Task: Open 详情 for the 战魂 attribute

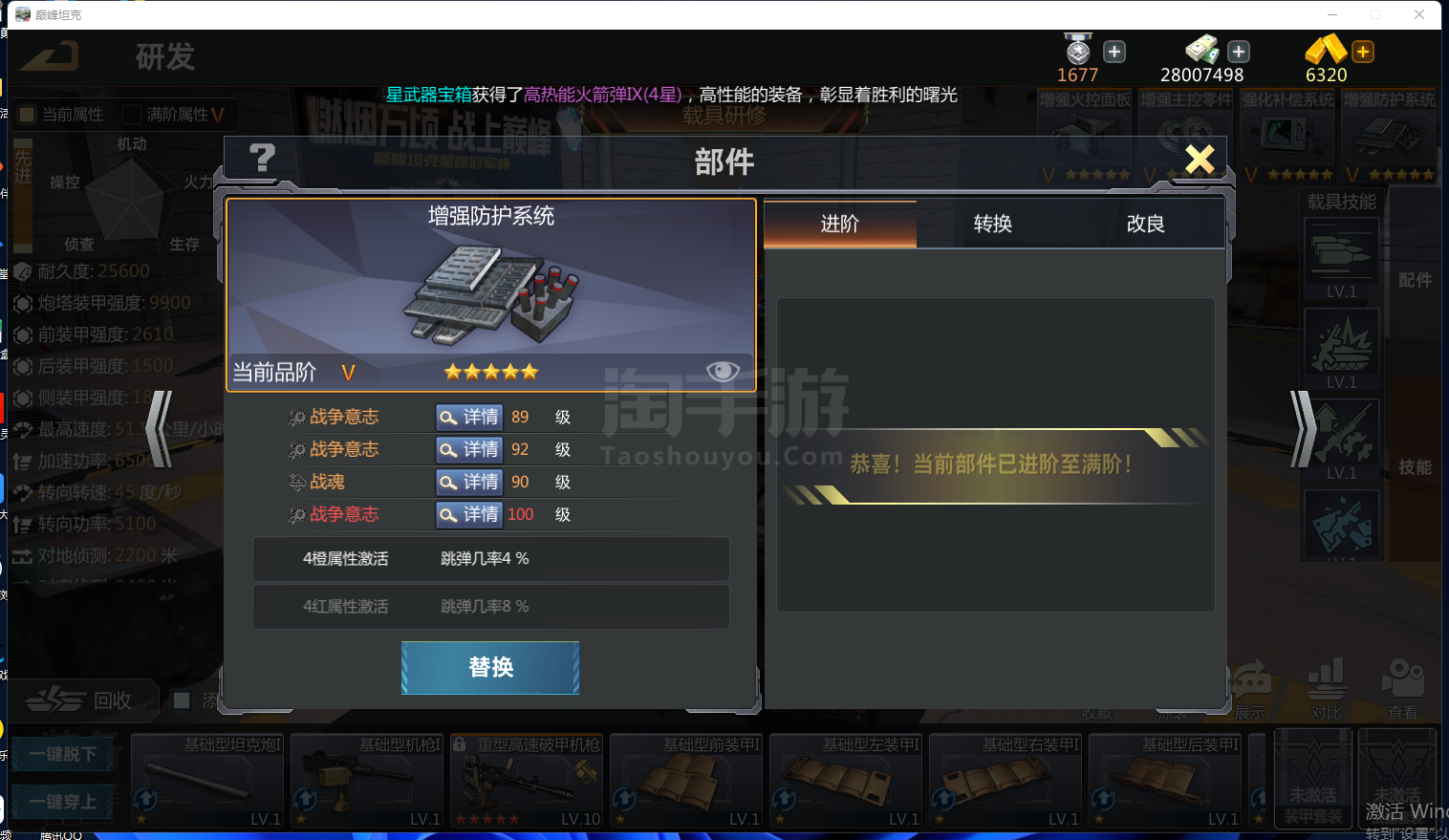Action: (x=468, y=482)
